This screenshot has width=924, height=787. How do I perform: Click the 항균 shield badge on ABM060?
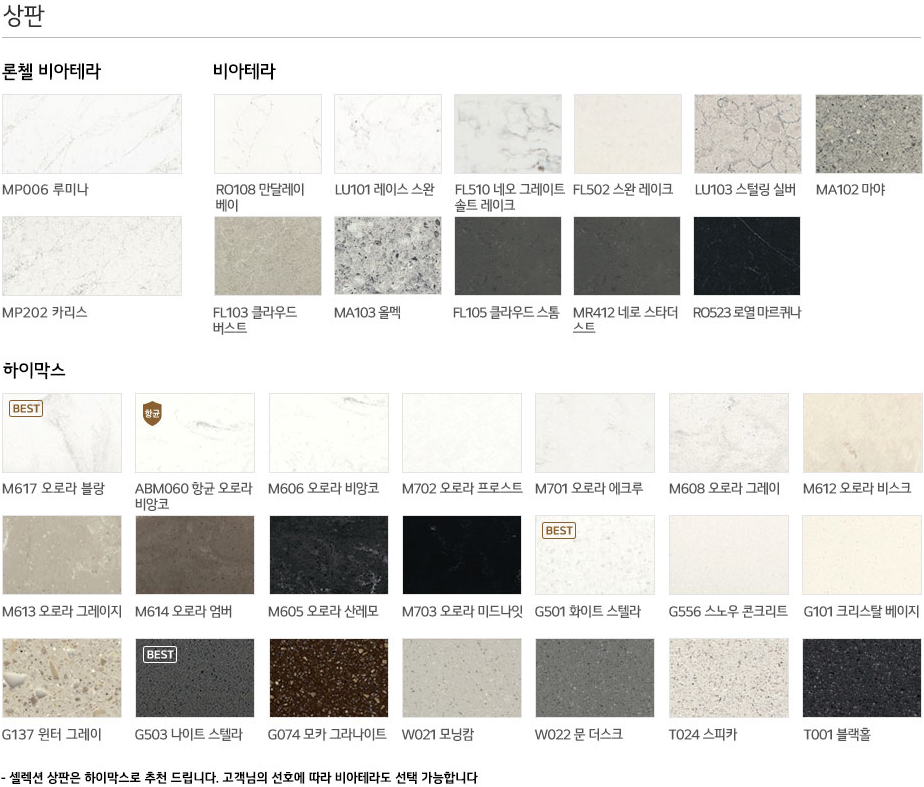point(153,413)
